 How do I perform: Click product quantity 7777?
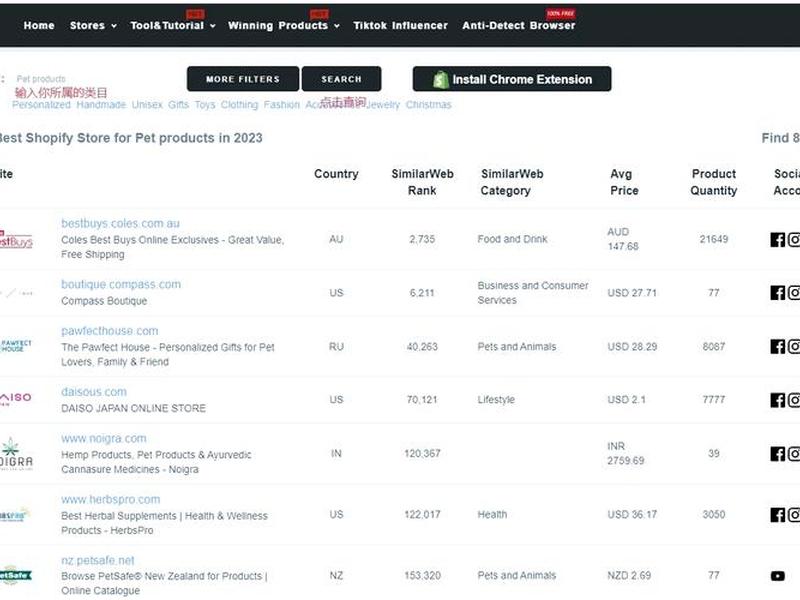(714, 399)
